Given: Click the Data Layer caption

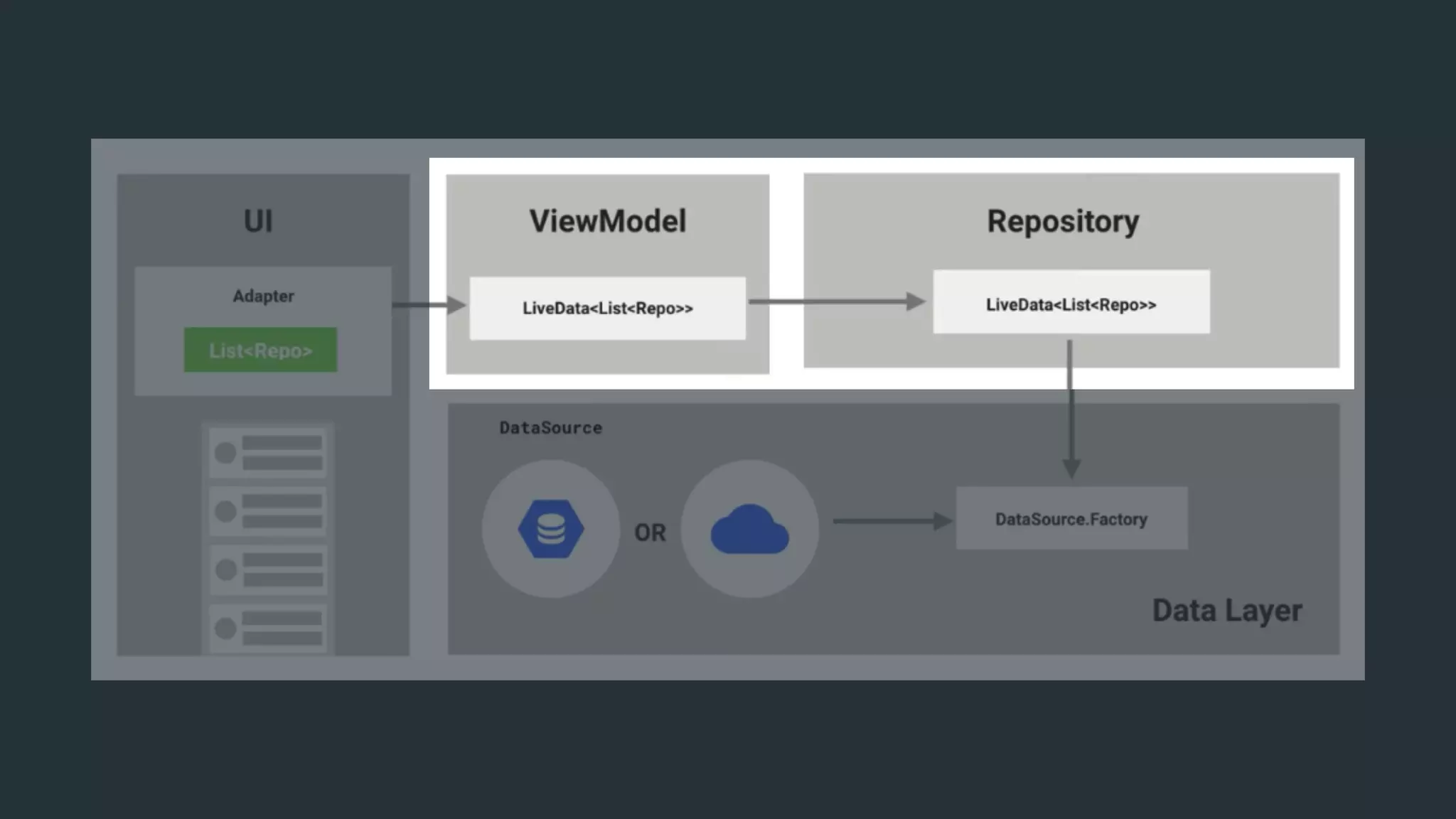Looking at the screenshot, I should (x=1226, y=611).
